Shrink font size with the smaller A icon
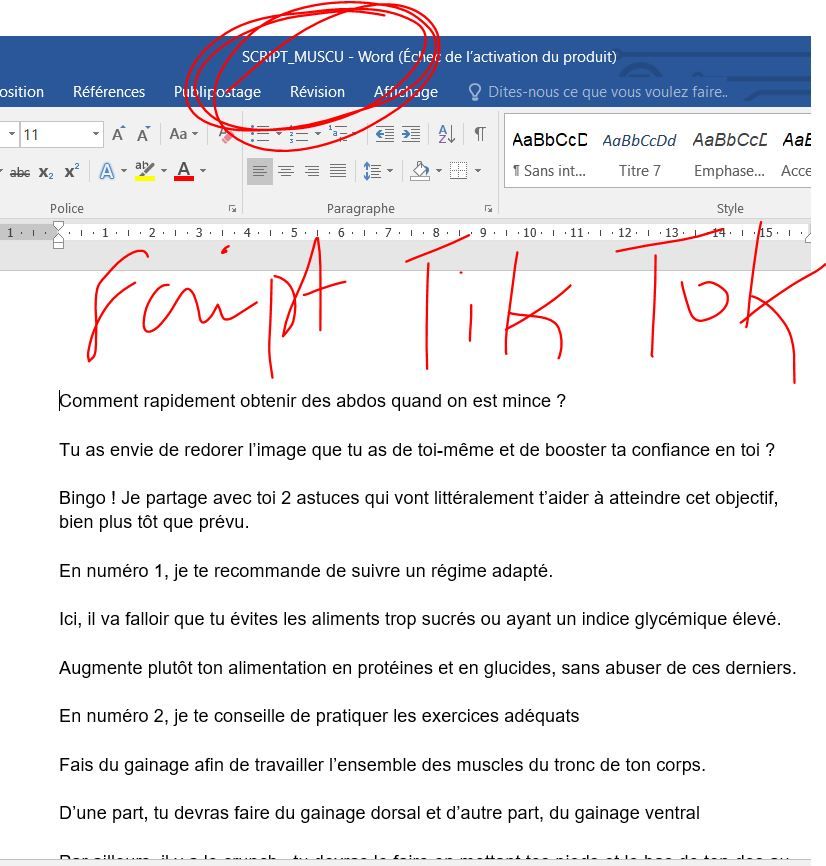The image size is (826, 866). pos(144,134)
